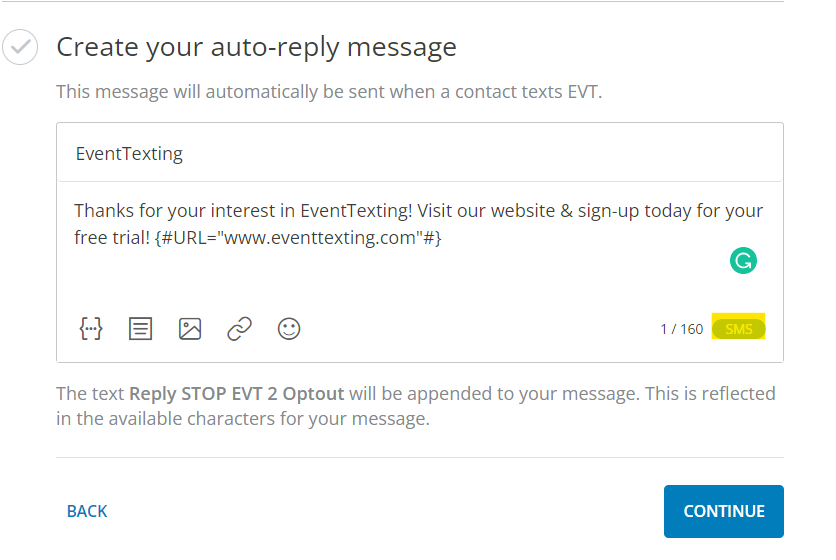Place cursor on the {#URL=...#} merge tag
Image resolution: width=836 pixels, height=560 pixels.
pyautogui.click(x=298, y=238)
